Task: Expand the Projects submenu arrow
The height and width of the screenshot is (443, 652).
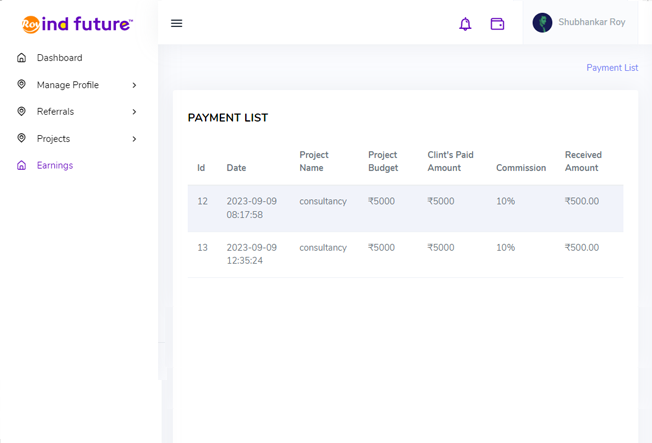Action: (134, 139)
